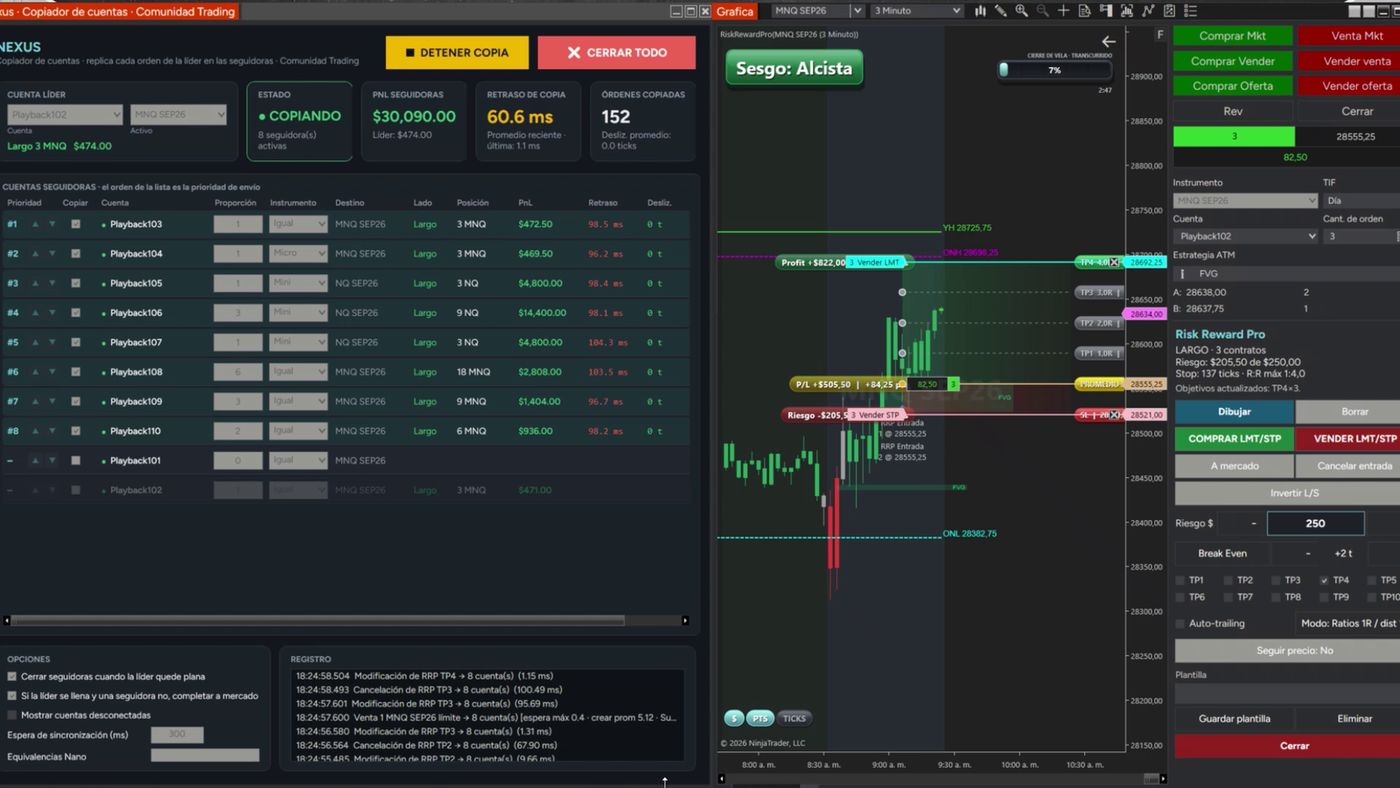Enable the Auto-trailing checkbox
Screen dimensions: 1400x788
tap(1180, 623)
